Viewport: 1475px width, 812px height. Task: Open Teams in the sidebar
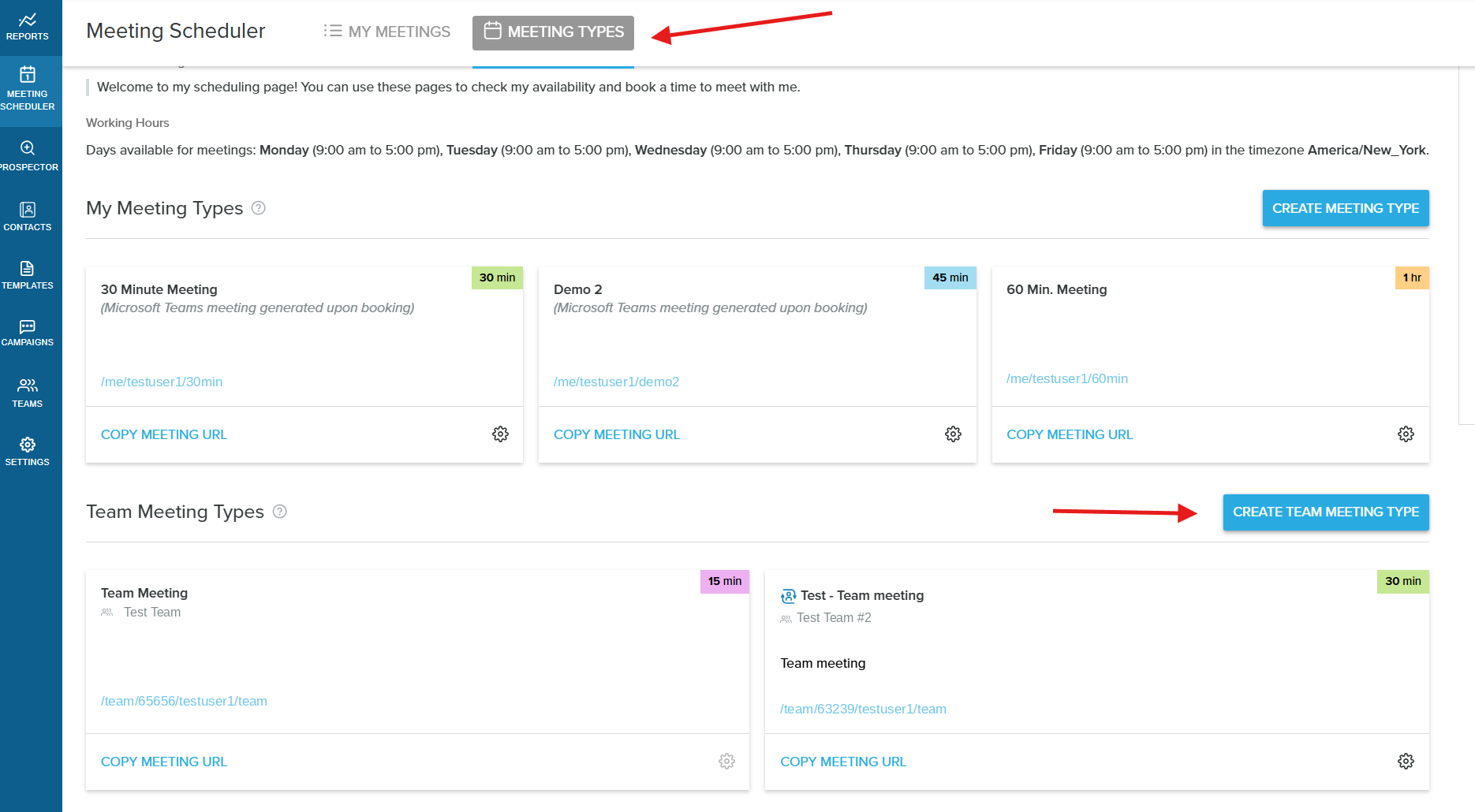pyautogui.click(x=28, y=393)
